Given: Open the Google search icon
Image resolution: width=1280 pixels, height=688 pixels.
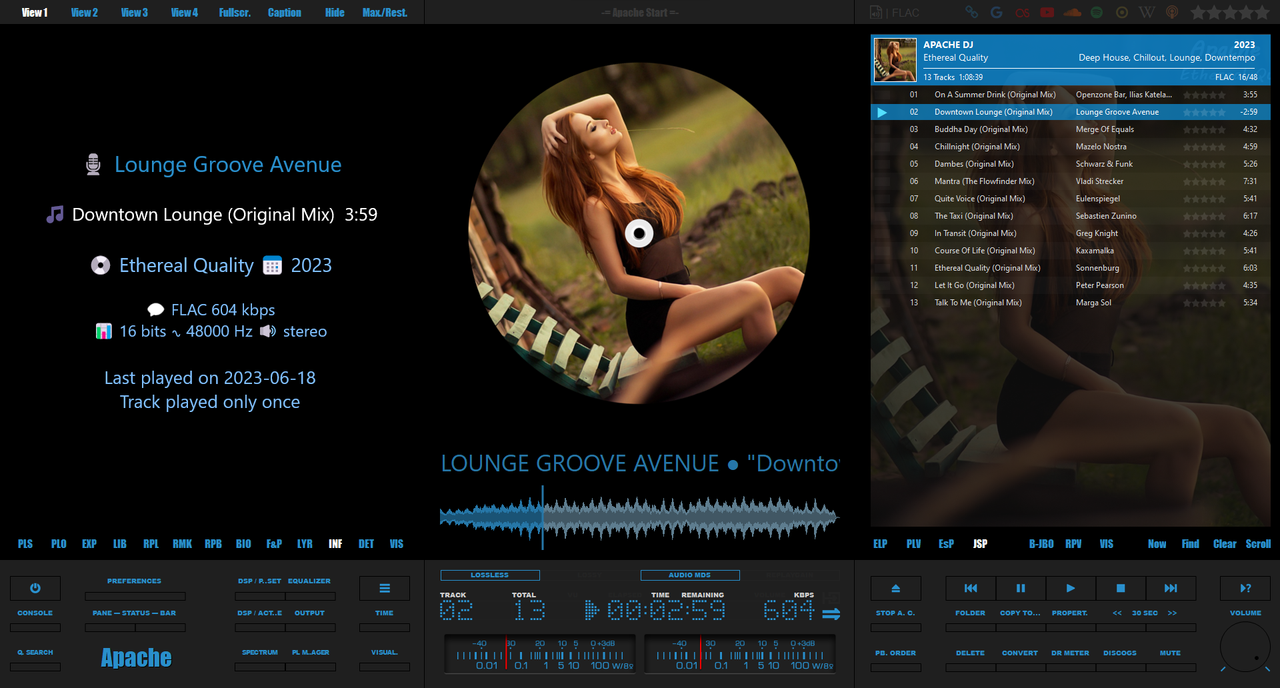Looking at the screenshot, I should pos(996,12).
